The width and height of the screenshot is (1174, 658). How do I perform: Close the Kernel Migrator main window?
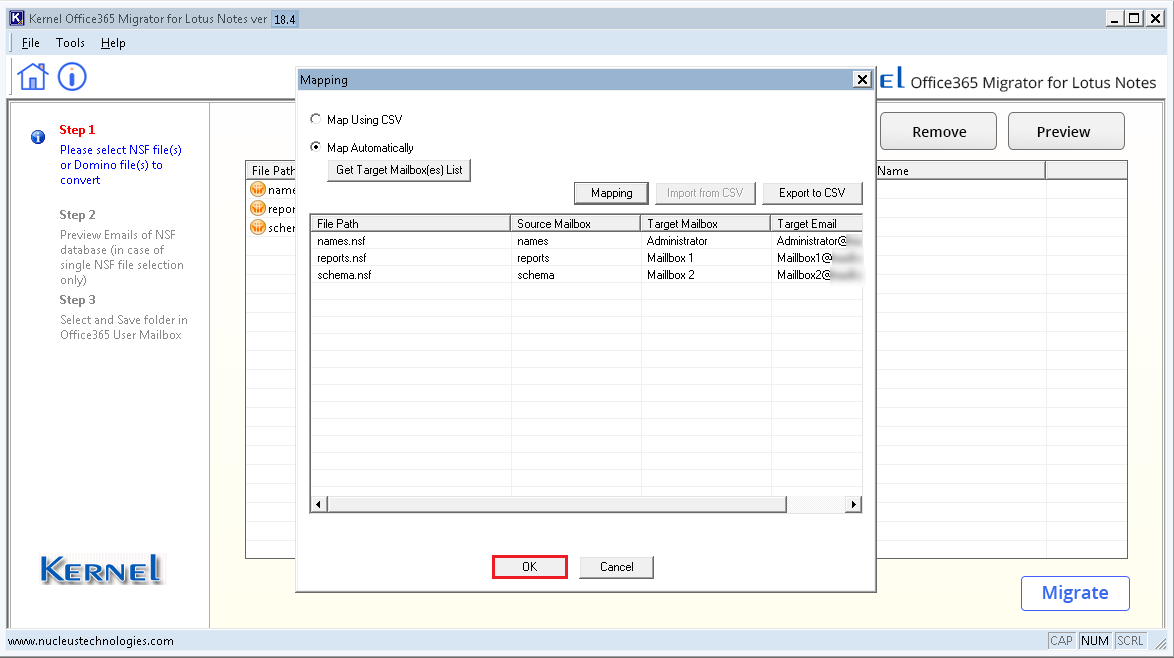click(1155, 19)
